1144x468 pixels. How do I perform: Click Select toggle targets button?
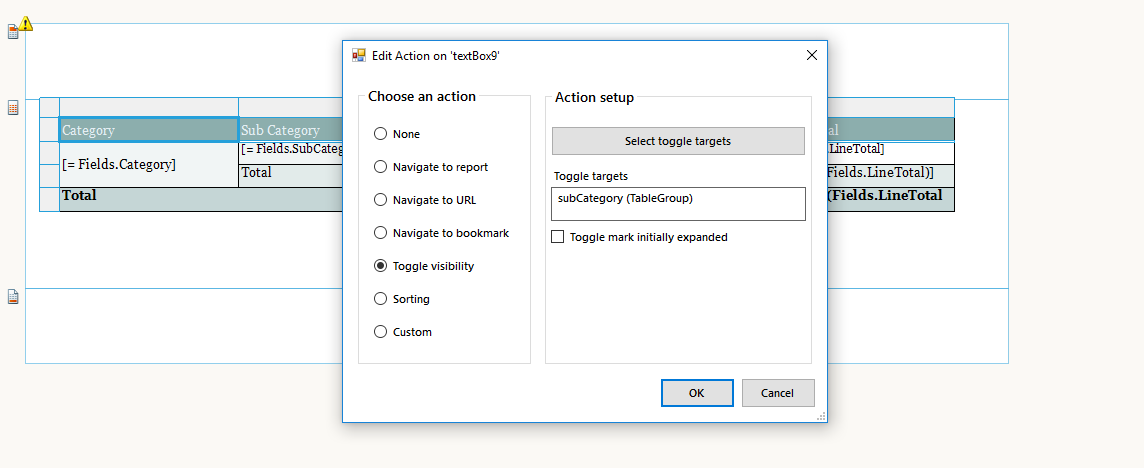678,141
